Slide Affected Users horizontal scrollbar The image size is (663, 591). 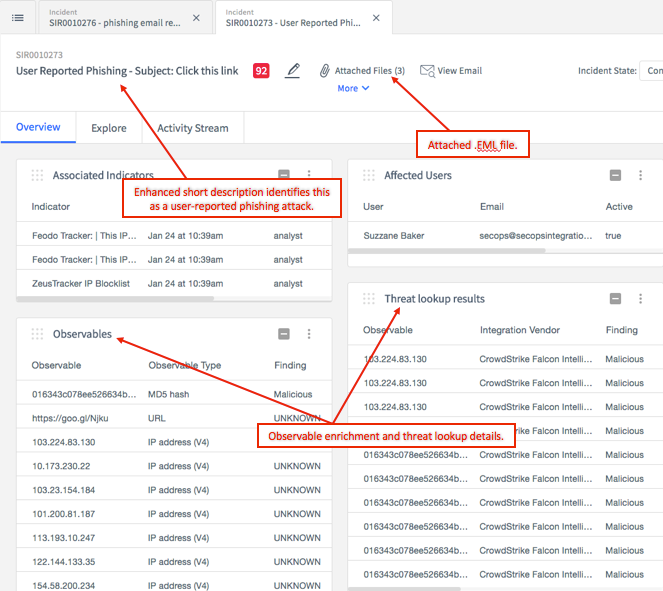(447, 251)
